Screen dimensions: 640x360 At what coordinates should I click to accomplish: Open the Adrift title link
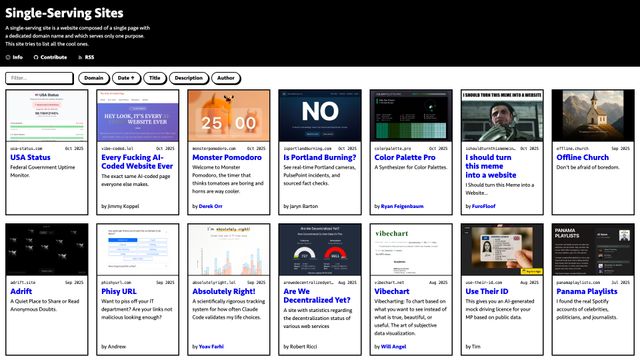coord(21,291)
